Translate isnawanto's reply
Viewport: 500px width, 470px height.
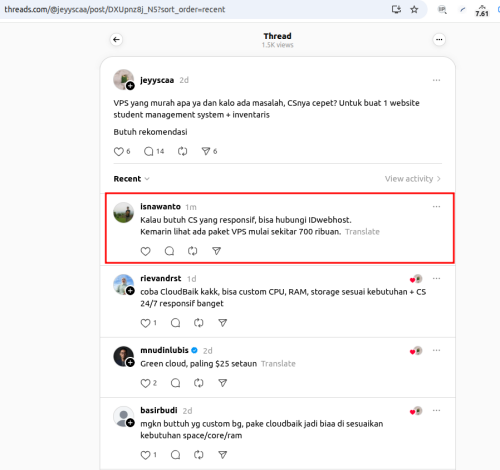point(362,232)
